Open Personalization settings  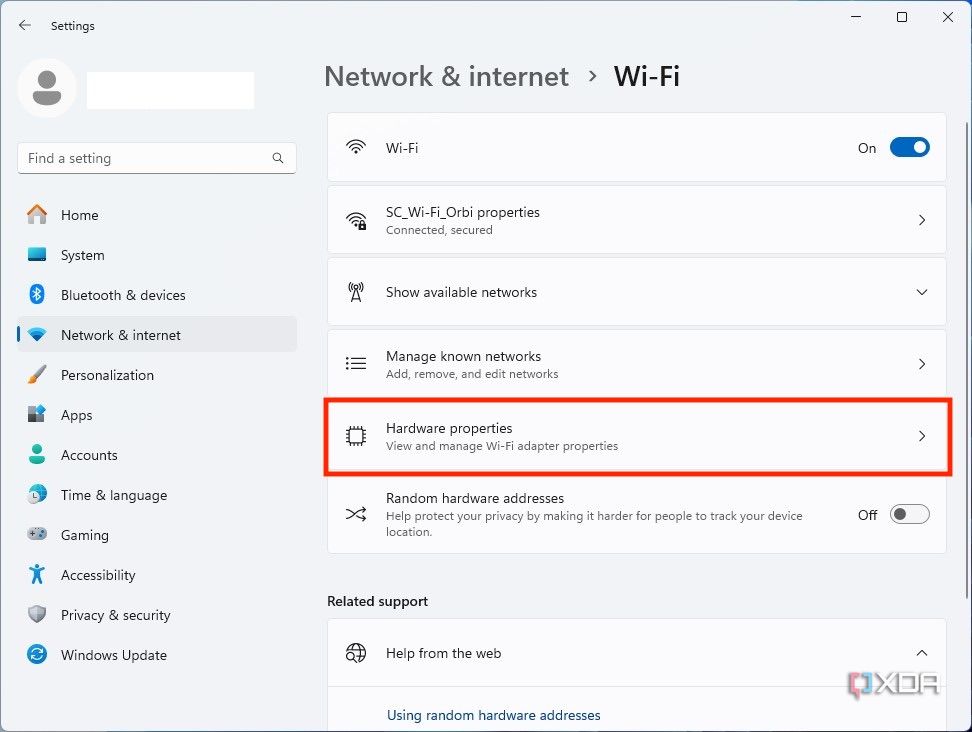click(157, 375)
